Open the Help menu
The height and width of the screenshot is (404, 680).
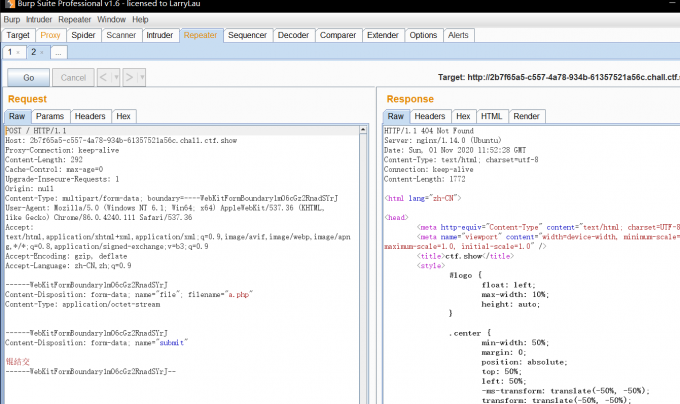click(x=140, y=20)
